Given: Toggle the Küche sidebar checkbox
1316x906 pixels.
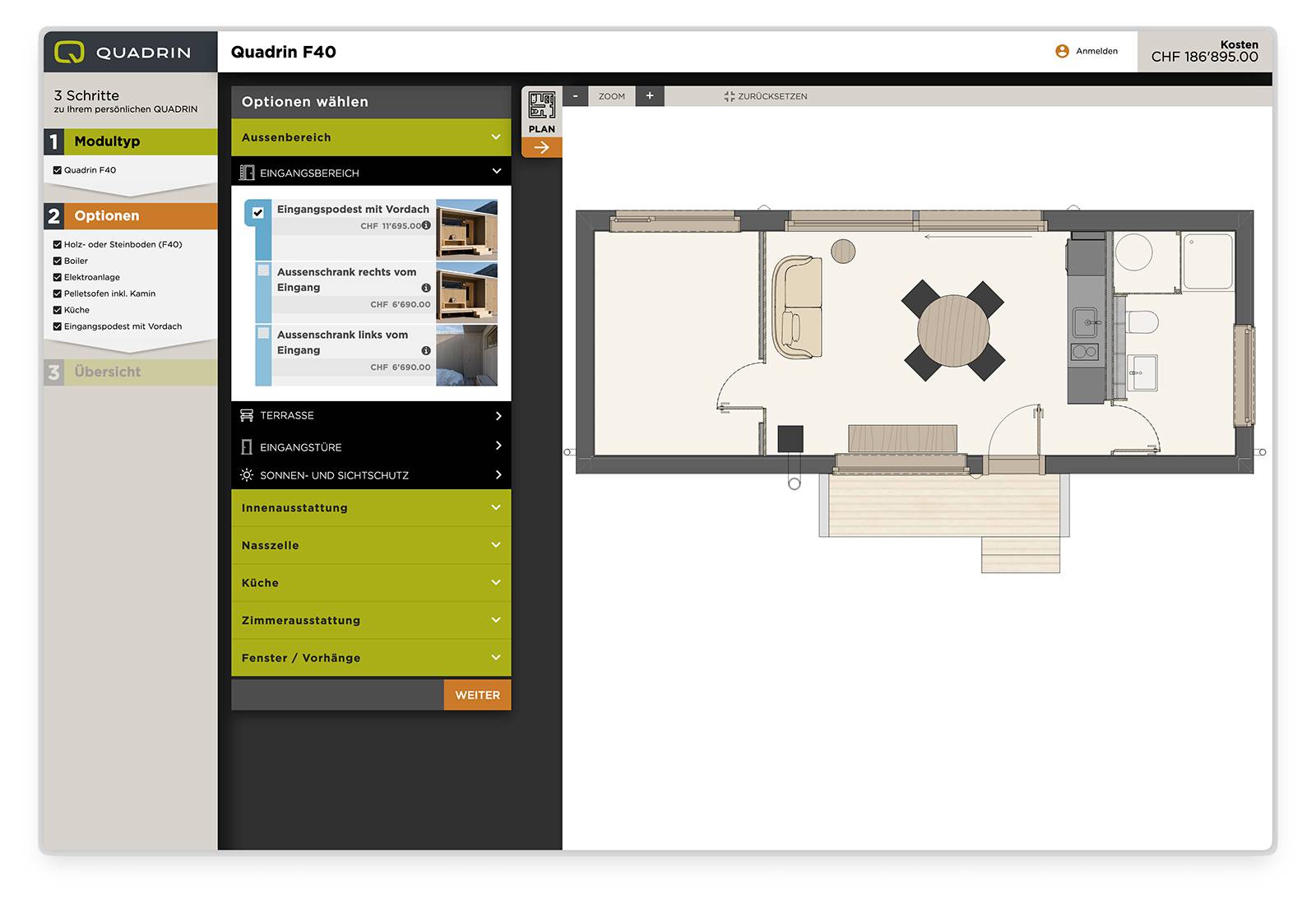Looking at the screenshot, I should pyautogui.click(x=58, y=310).
